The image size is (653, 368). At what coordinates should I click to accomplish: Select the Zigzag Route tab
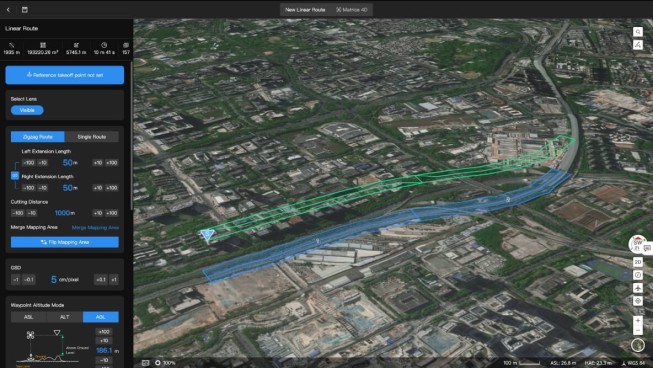point(37,137)
